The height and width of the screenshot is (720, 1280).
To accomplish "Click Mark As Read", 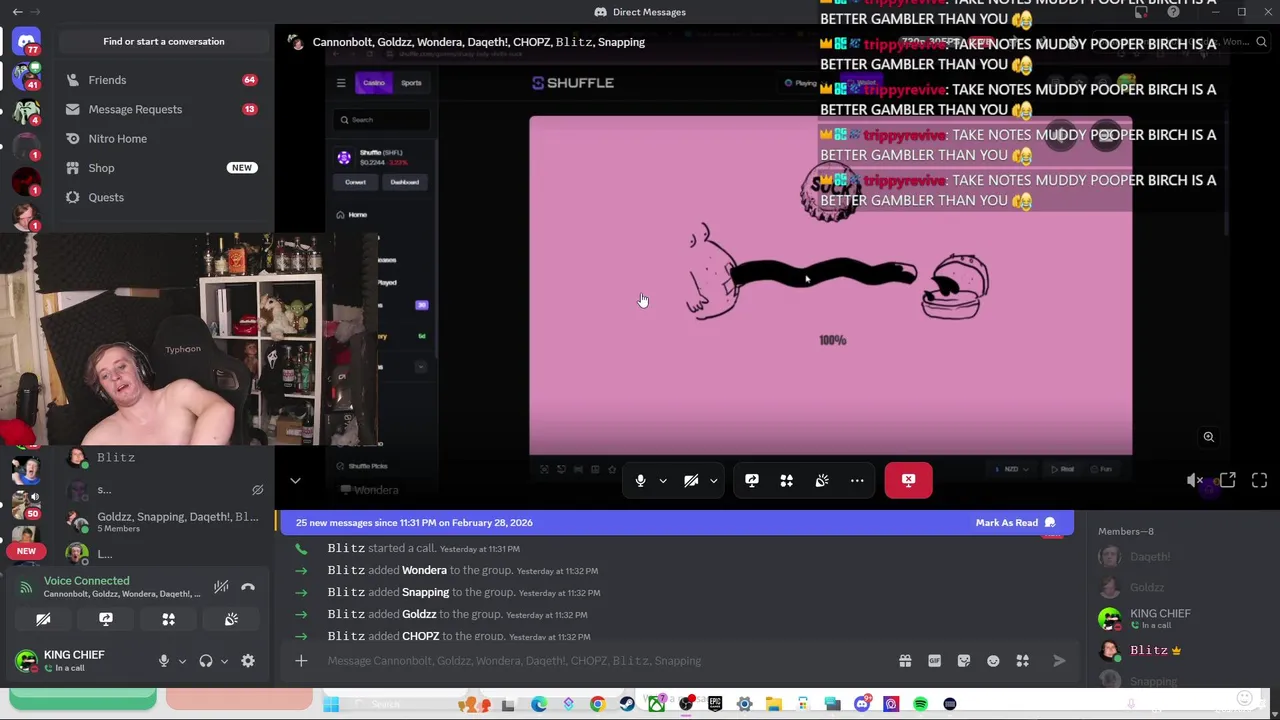I will coord(1015,523).
